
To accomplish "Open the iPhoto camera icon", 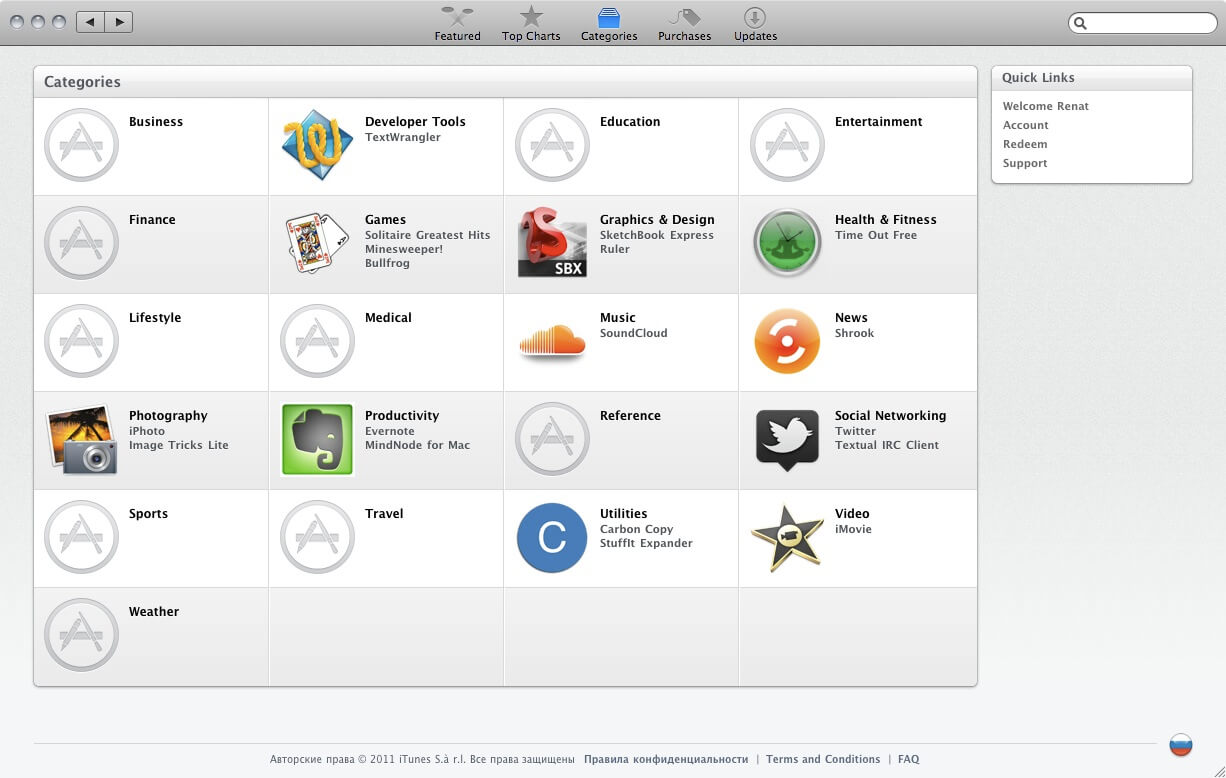I will [x=82, y=439].
